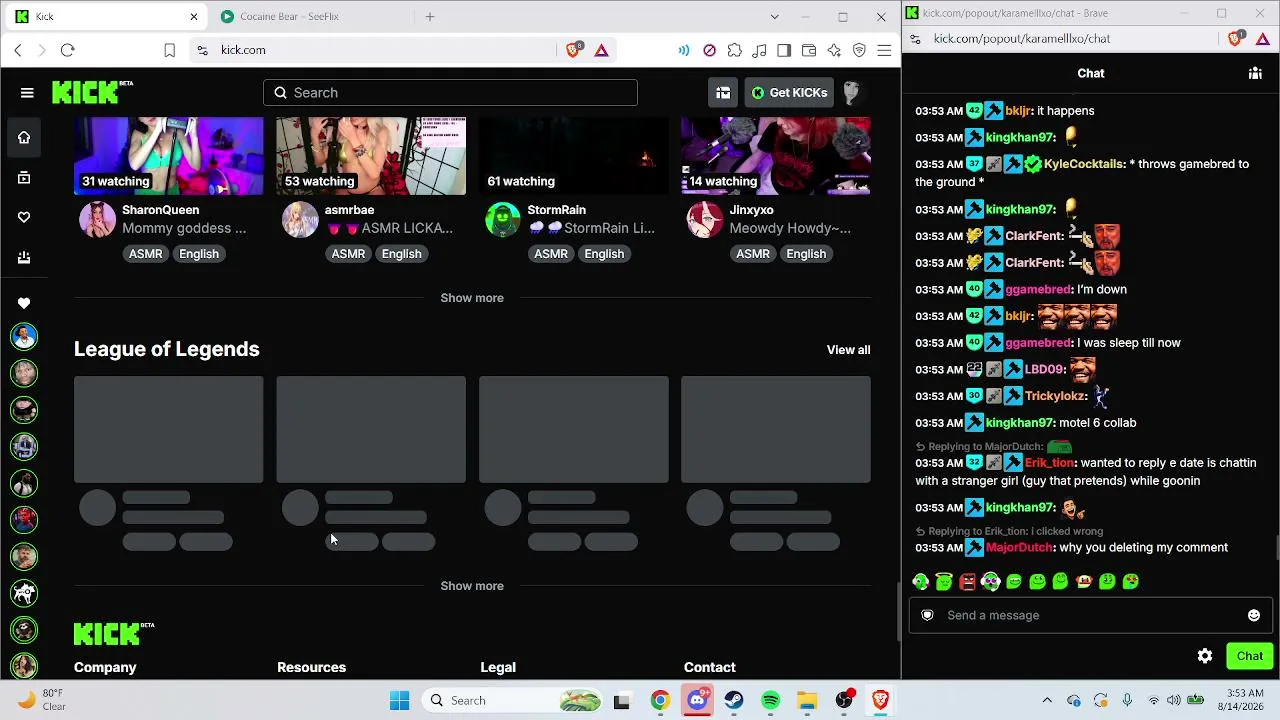Open Brave Leo AI sparkle icon
The width and height of the screenshot is (1280, 720).
834,50
